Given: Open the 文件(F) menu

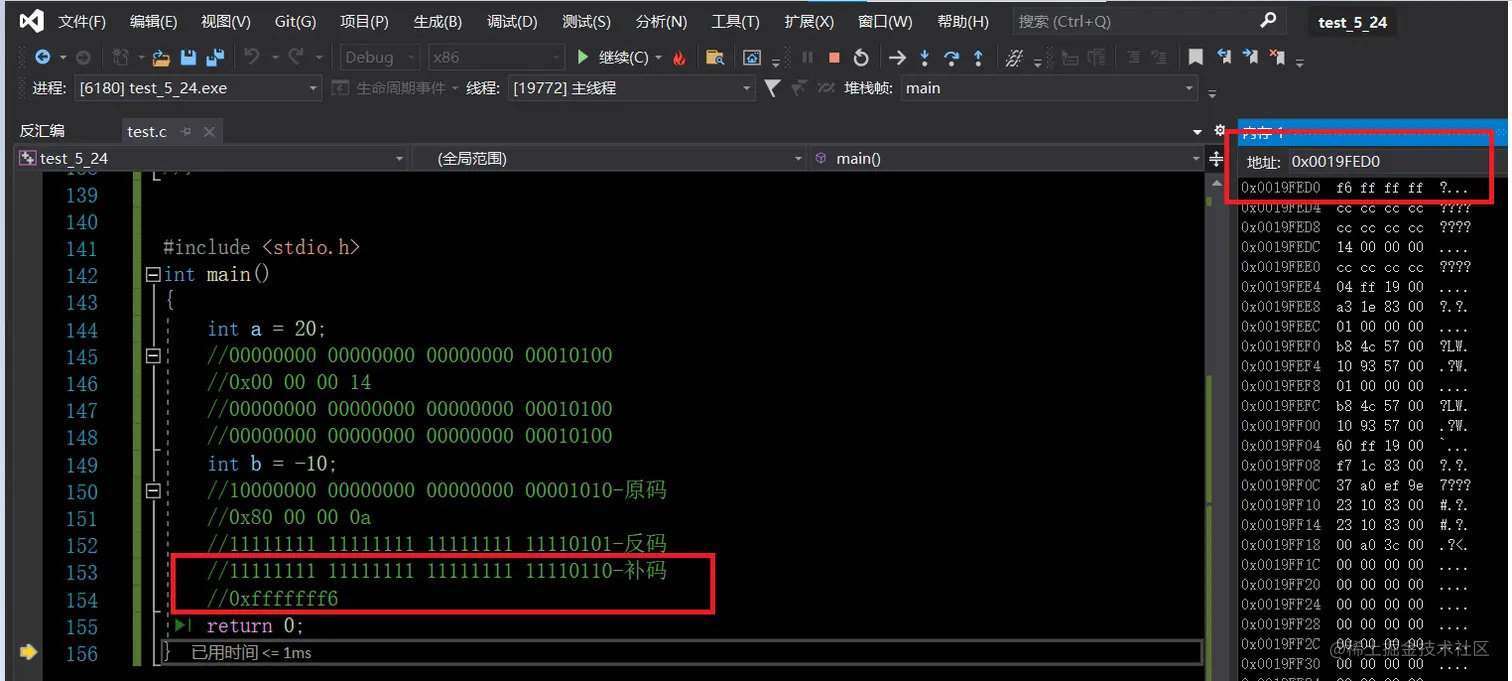Looking at the screenshot, I should (x=82, y=21).
